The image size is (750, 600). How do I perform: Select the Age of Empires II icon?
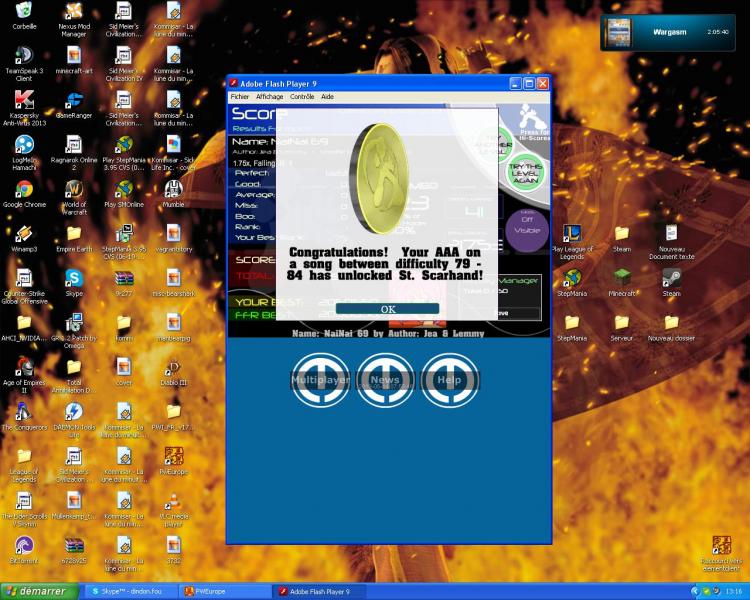point(24,376)
